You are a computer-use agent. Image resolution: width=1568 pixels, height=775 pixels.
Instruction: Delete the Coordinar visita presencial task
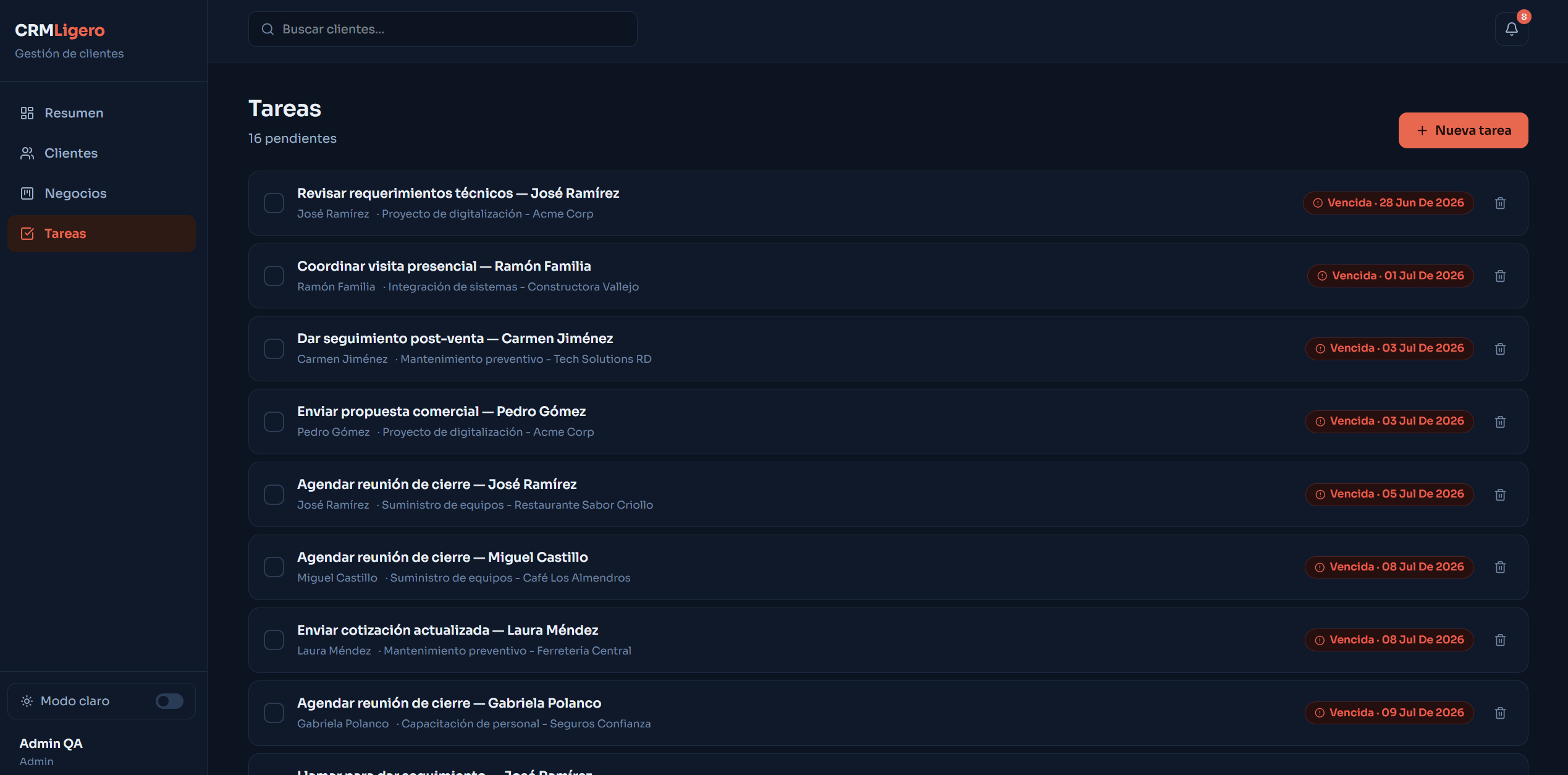pos(1500,276)
